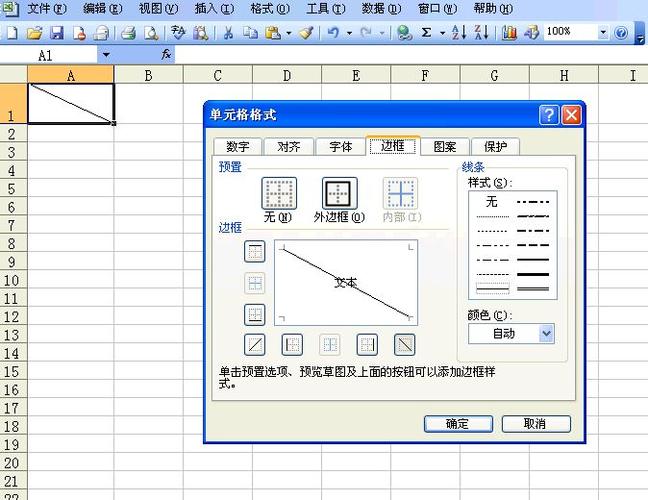Image resolution: width=648 pixels, height=500 pixels.
Task: Toggle the diagonal-down border button
Action: 405,345
